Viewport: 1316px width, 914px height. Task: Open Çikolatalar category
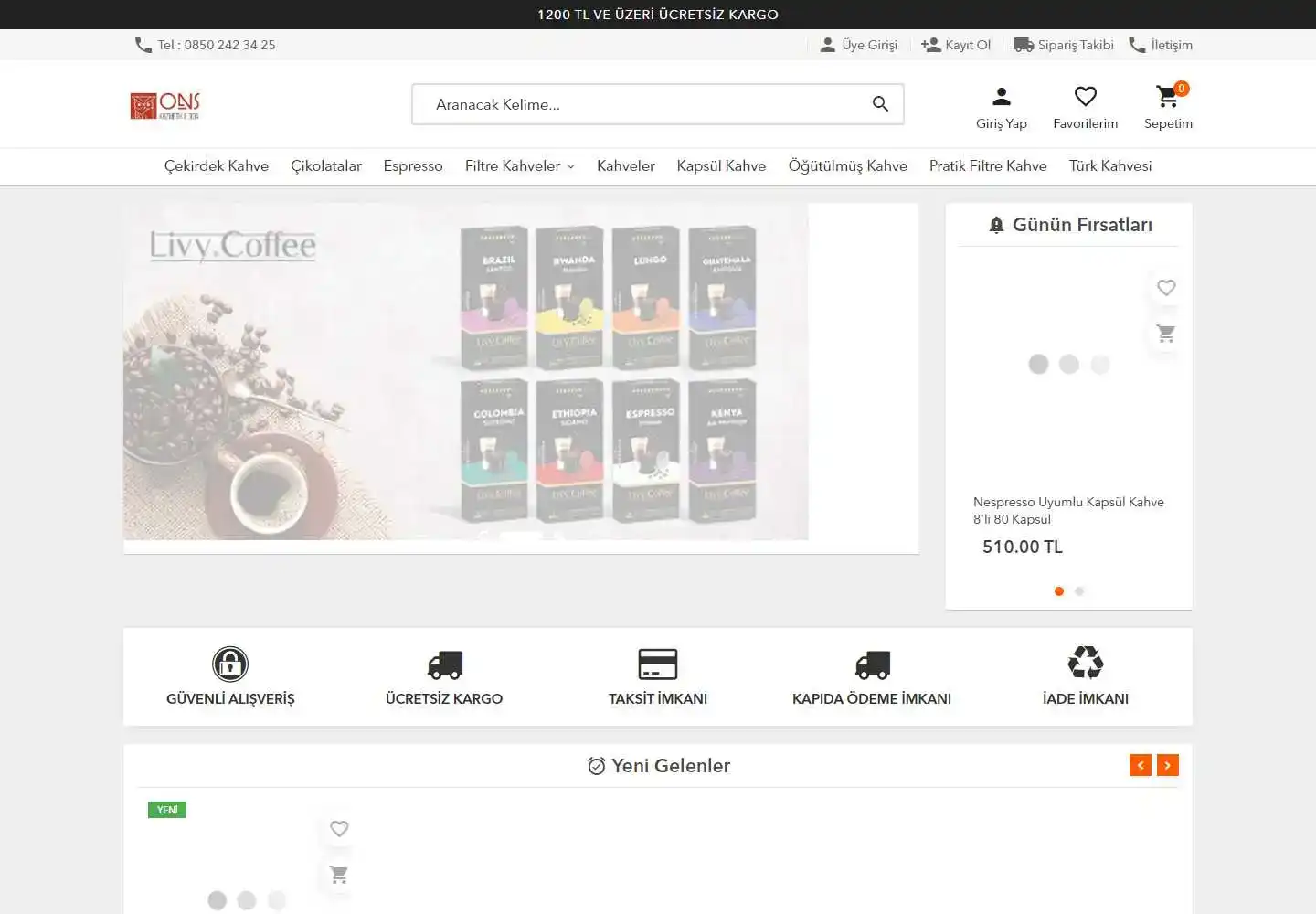click(x=326, y=165)
